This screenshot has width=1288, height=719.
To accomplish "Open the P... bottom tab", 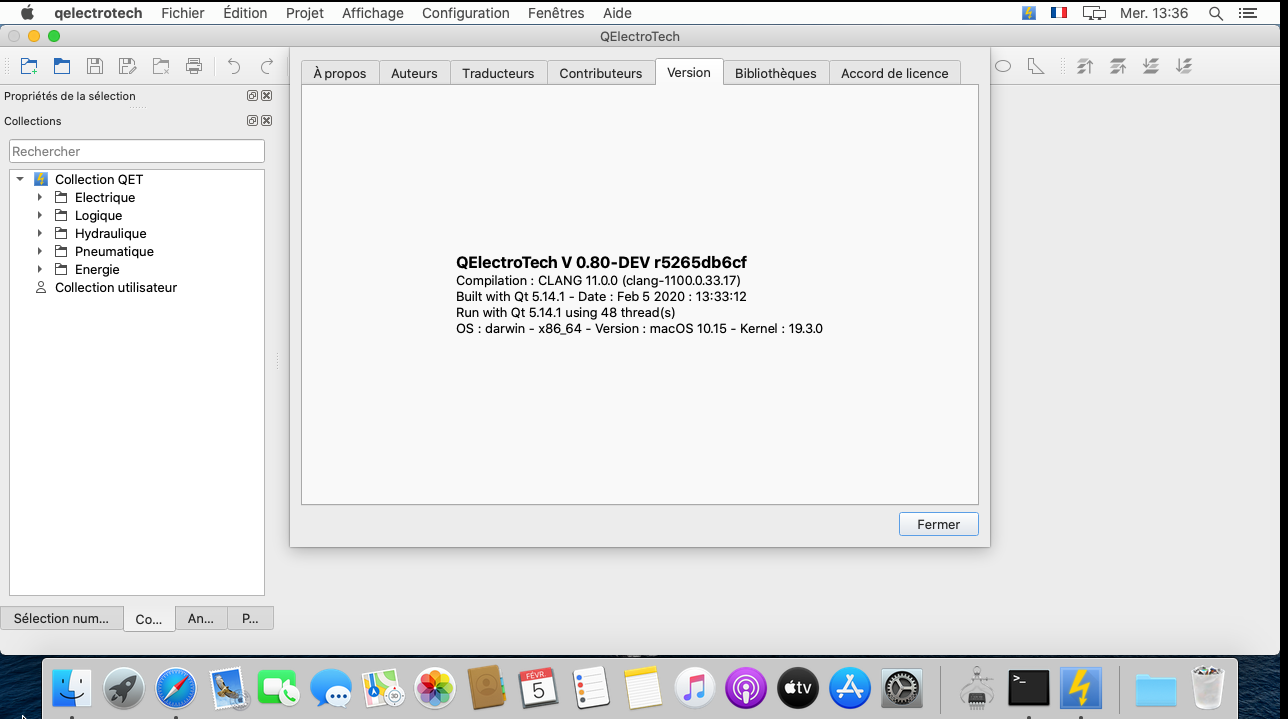I will point(250,618).
